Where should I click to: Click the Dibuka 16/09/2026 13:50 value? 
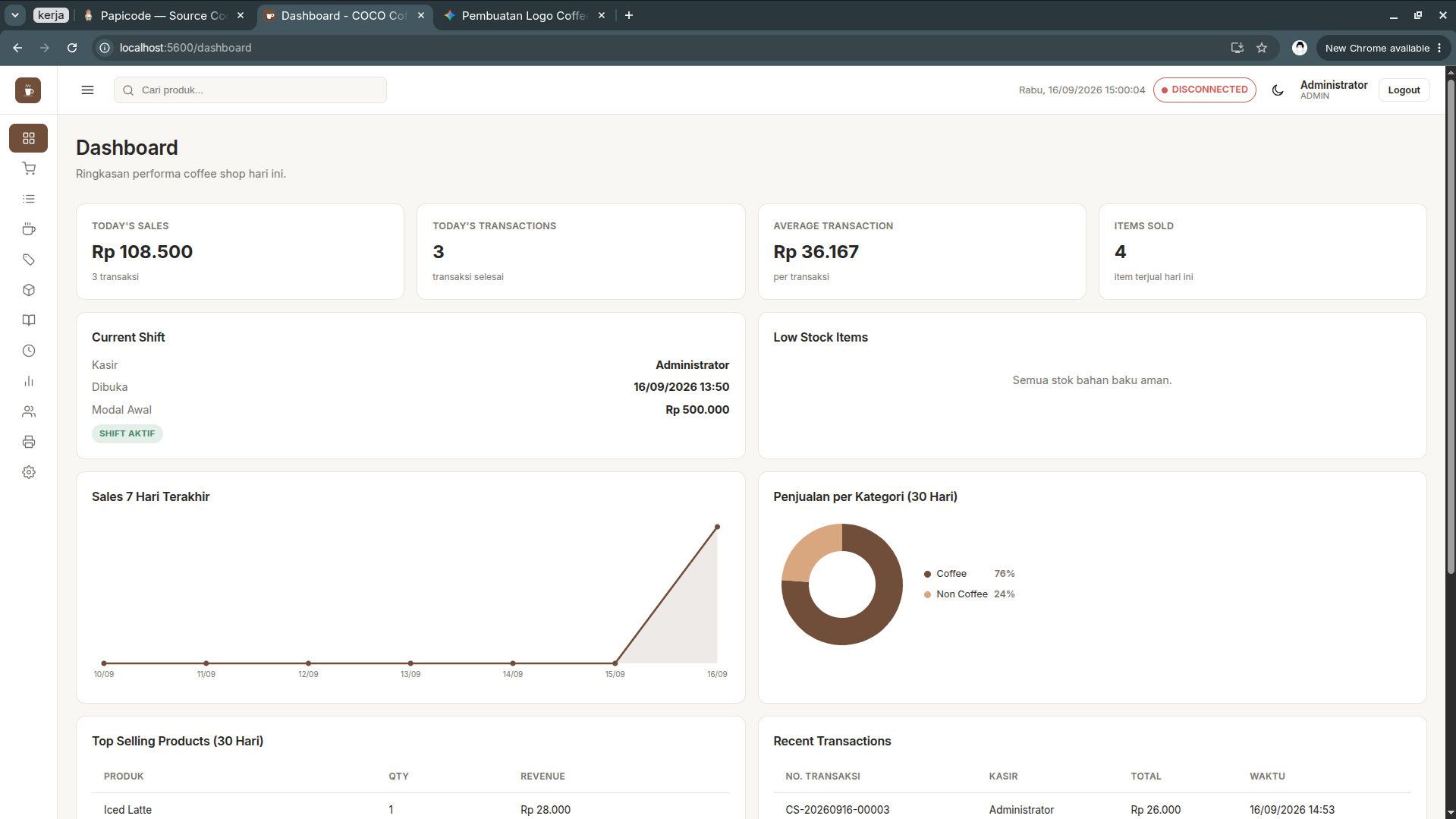click(x=681, y=387)
